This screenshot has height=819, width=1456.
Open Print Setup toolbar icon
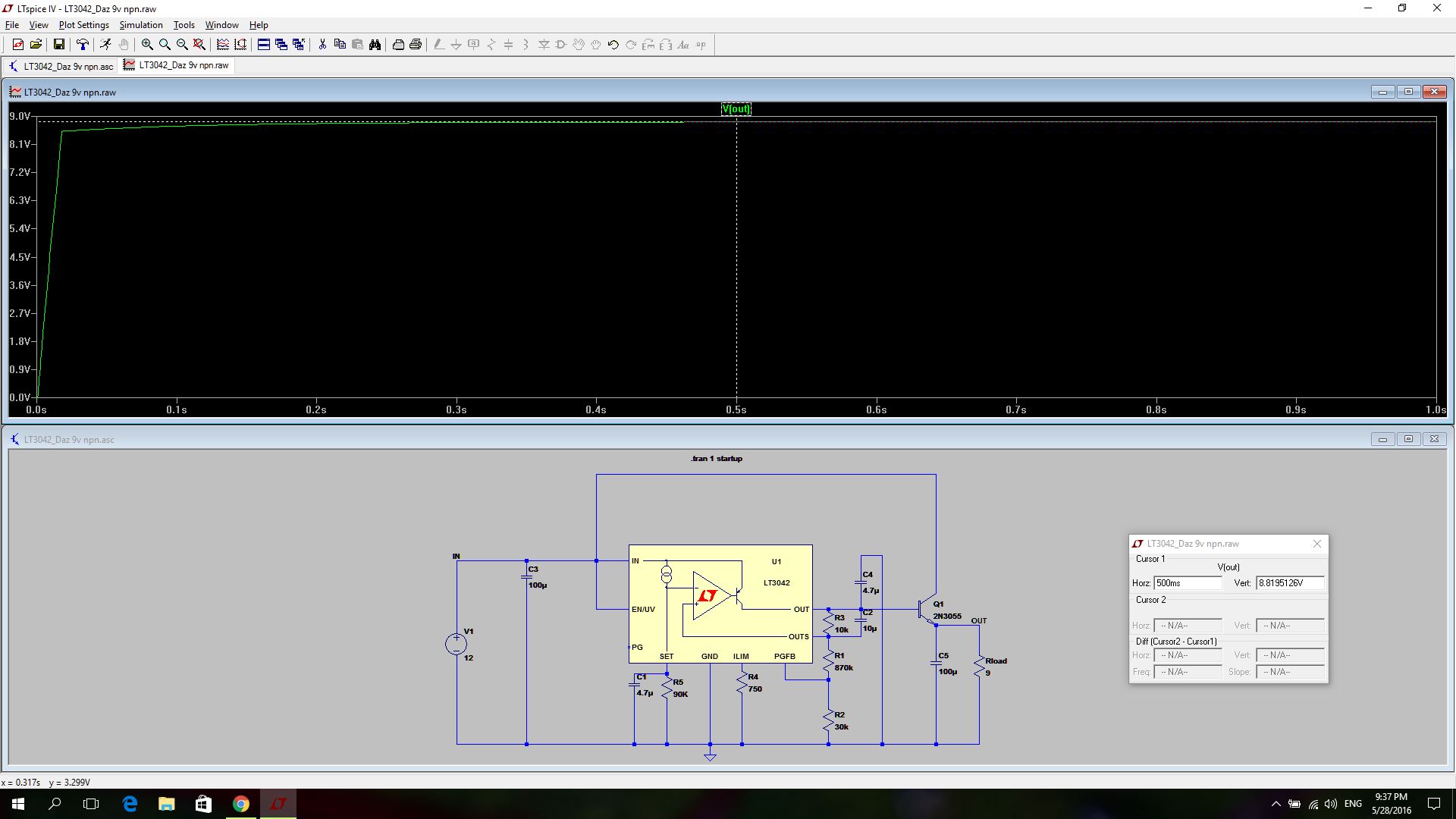click(x=398, y=45)
